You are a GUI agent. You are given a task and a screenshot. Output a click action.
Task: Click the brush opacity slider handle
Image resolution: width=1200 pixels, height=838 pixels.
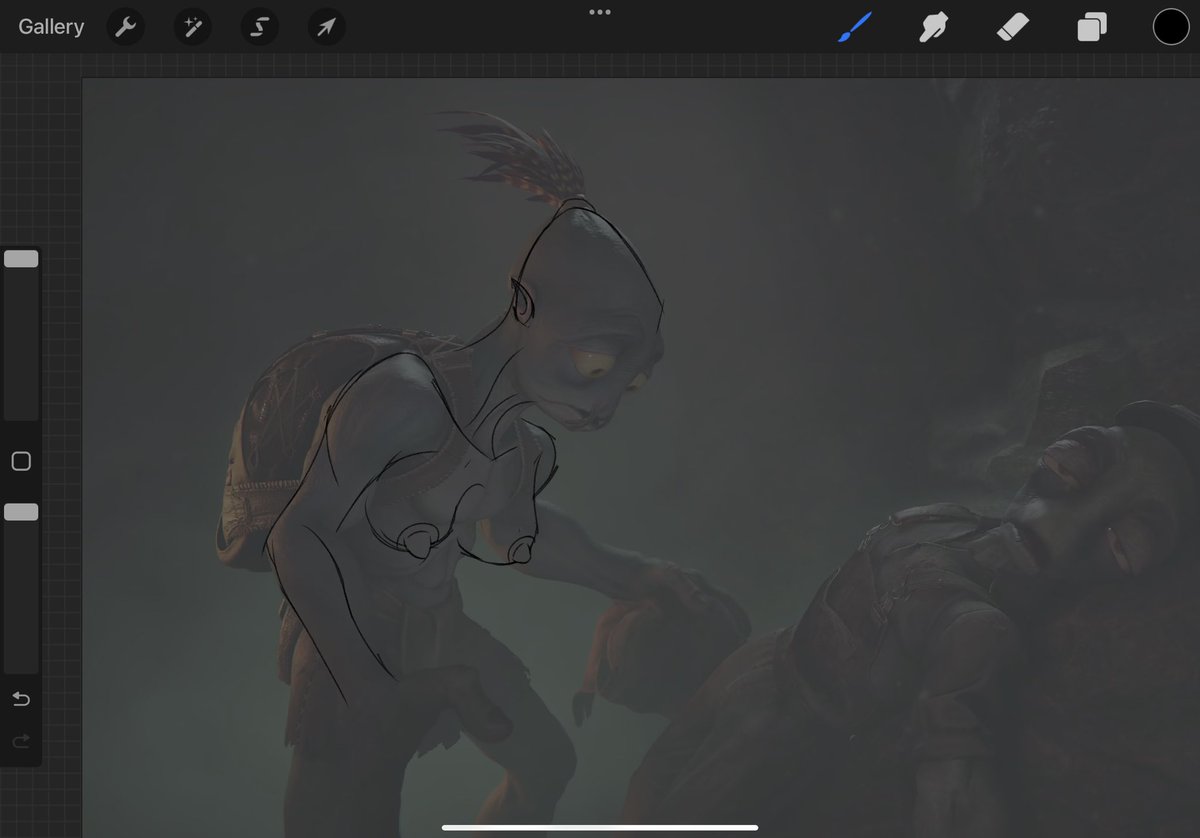point(21,512)
